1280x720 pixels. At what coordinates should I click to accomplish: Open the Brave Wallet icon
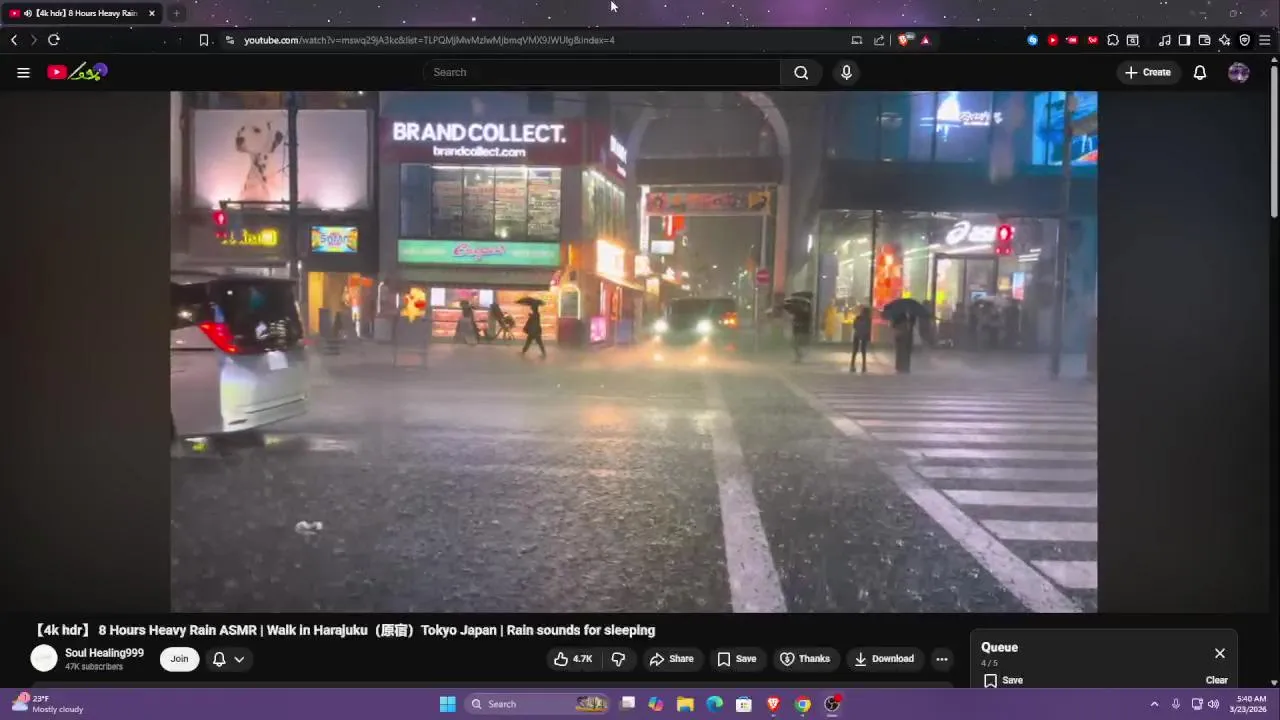pos(1204,40)
